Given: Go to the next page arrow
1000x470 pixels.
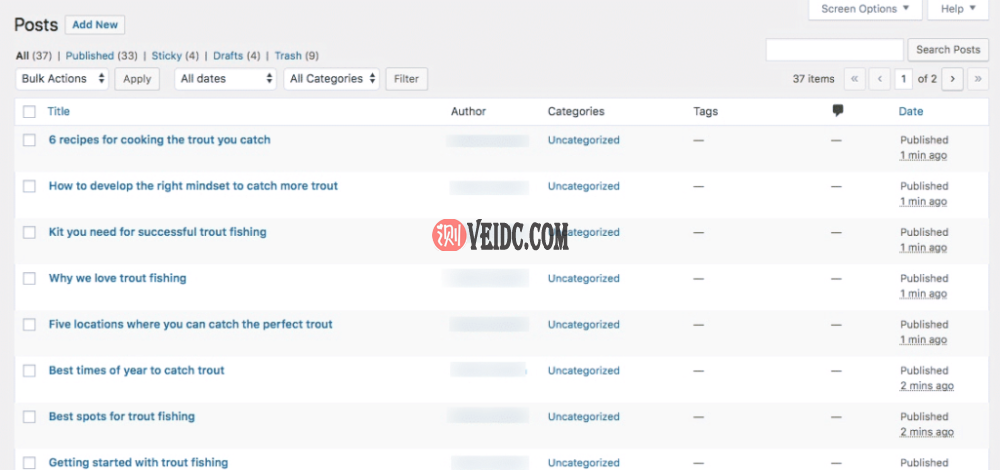Looking at the screenshot, I should (x=952, y=79).
